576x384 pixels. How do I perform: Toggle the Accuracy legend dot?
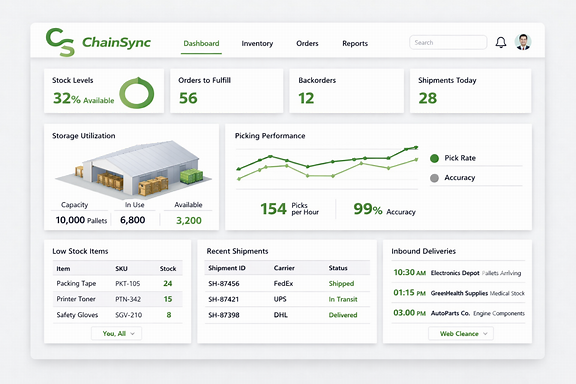(434, 178)
